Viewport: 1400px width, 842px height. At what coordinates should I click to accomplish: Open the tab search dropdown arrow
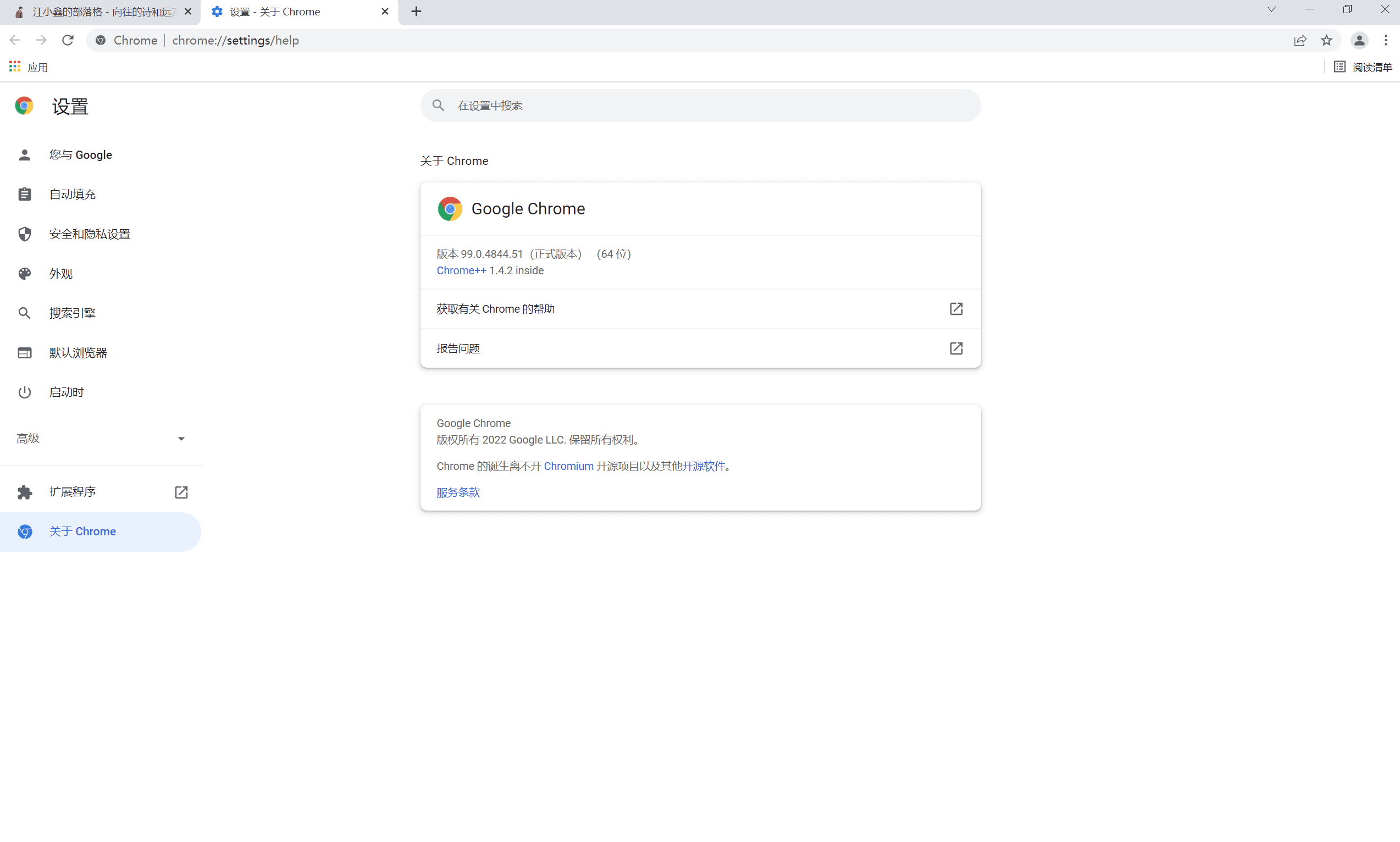click(x=1271, y=10)
